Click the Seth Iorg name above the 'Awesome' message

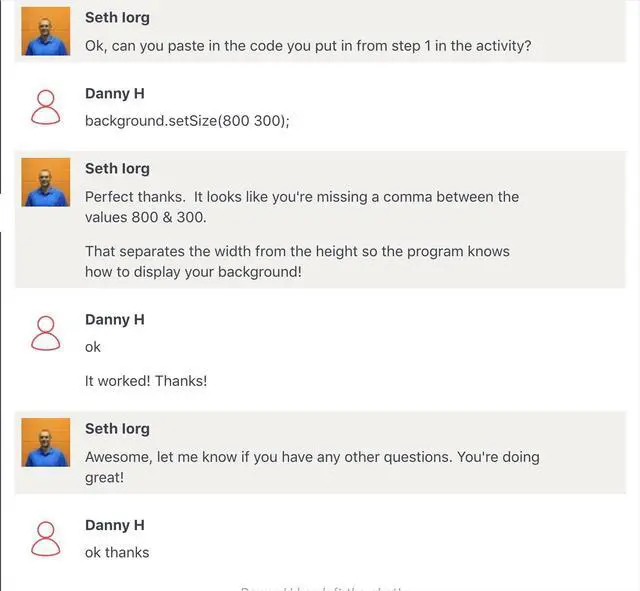[117, 428]
